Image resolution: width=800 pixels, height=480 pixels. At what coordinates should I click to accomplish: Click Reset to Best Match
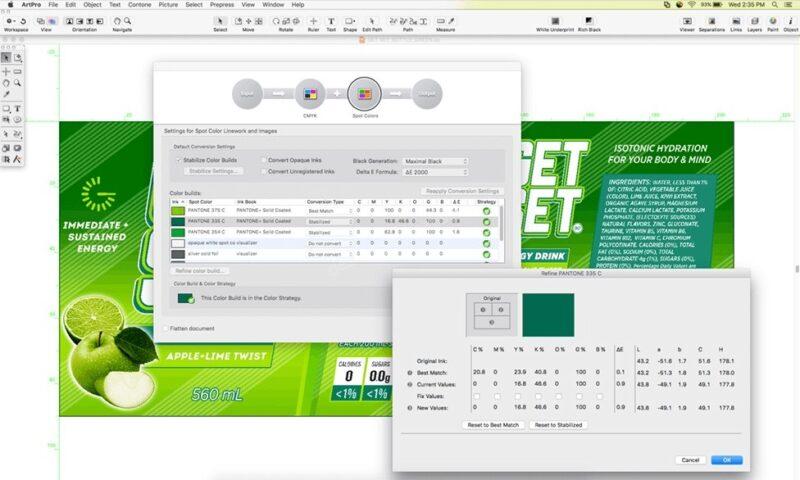pyautogui.click(x=493, y=425)
